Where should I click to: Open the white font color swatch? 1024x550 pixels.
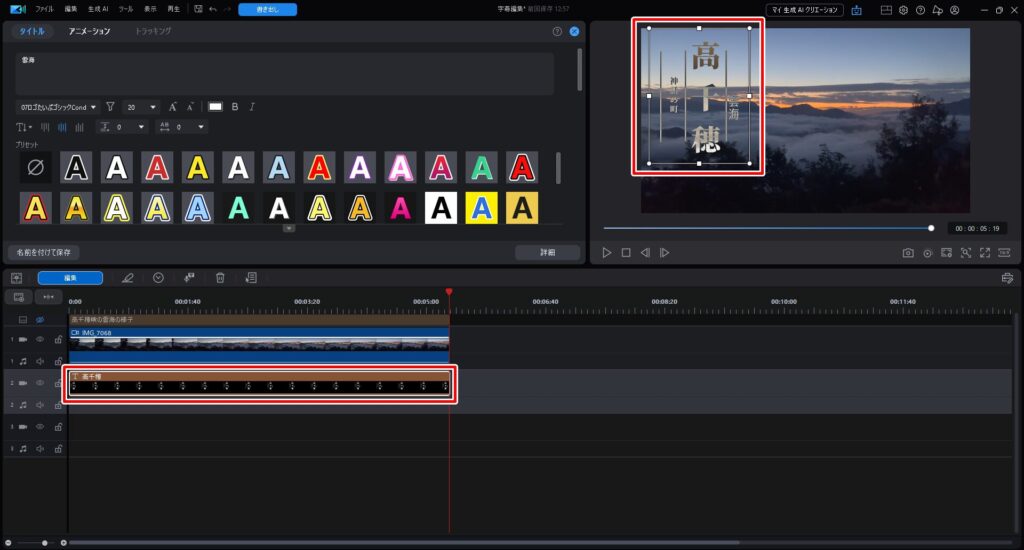215,107
